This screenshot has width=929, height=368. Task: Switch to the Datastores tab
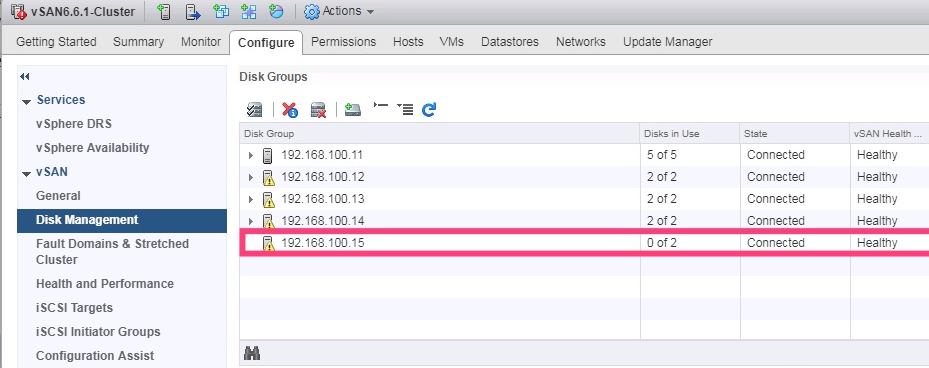pyautogui.click(x=510, y=42)
